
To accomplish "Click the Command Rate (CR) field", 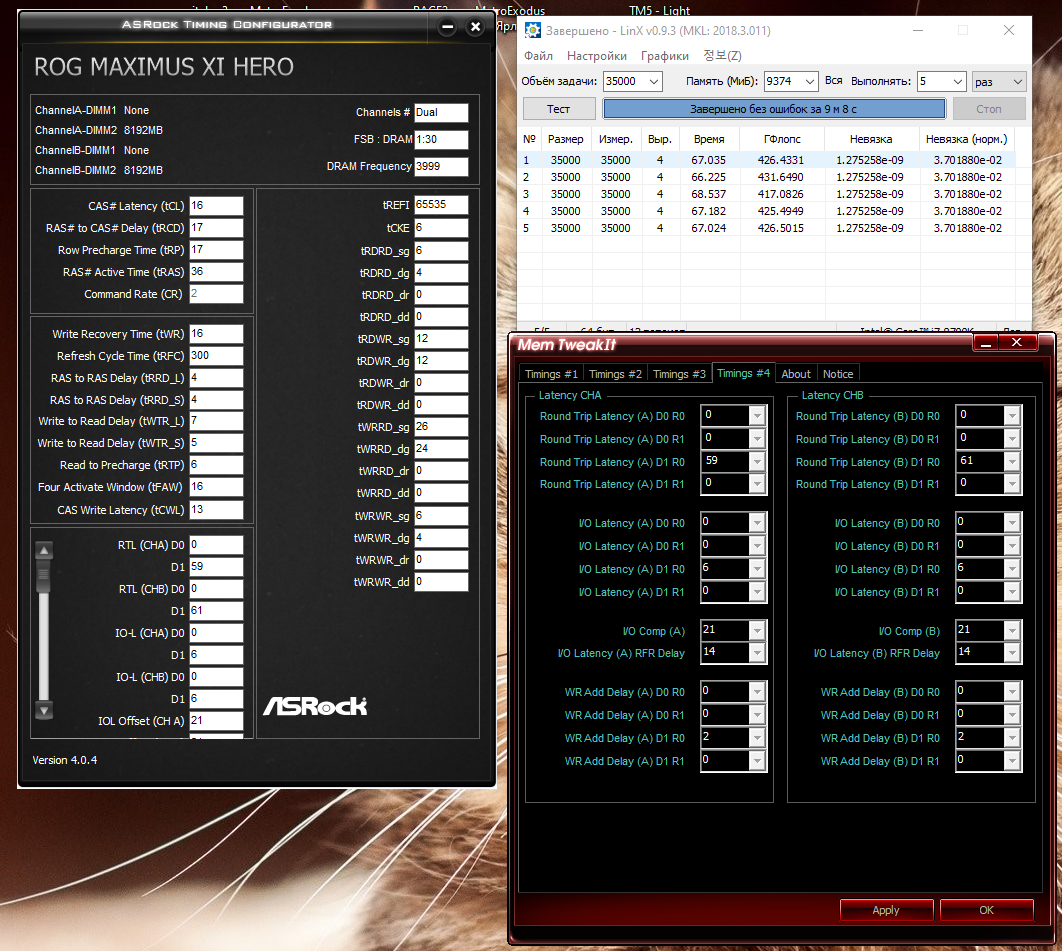I will (x=216, y=294).
